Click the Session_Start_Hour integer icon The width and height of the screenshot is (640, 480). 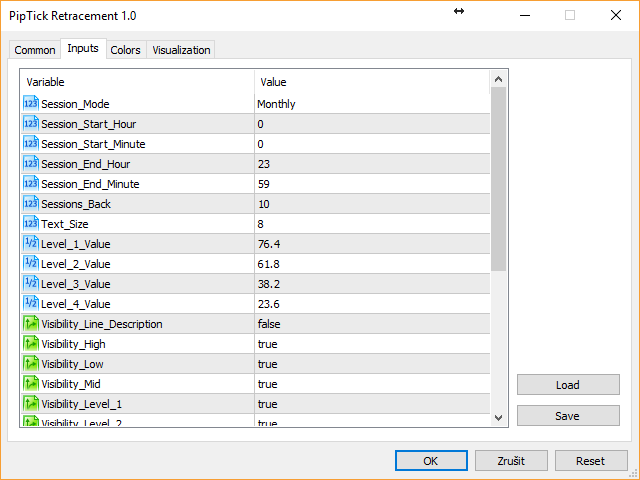(x=31, y=124)
